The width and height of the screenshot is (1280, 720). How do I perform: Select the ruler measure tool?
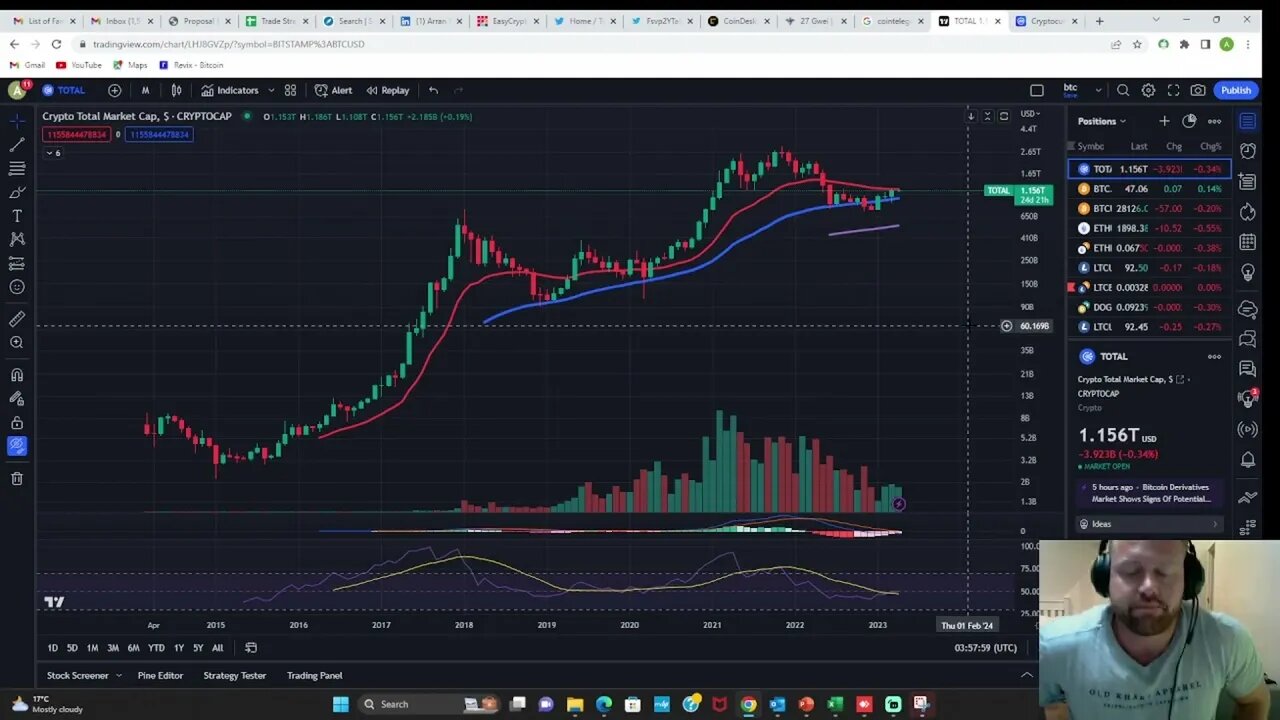click(17, 319)
